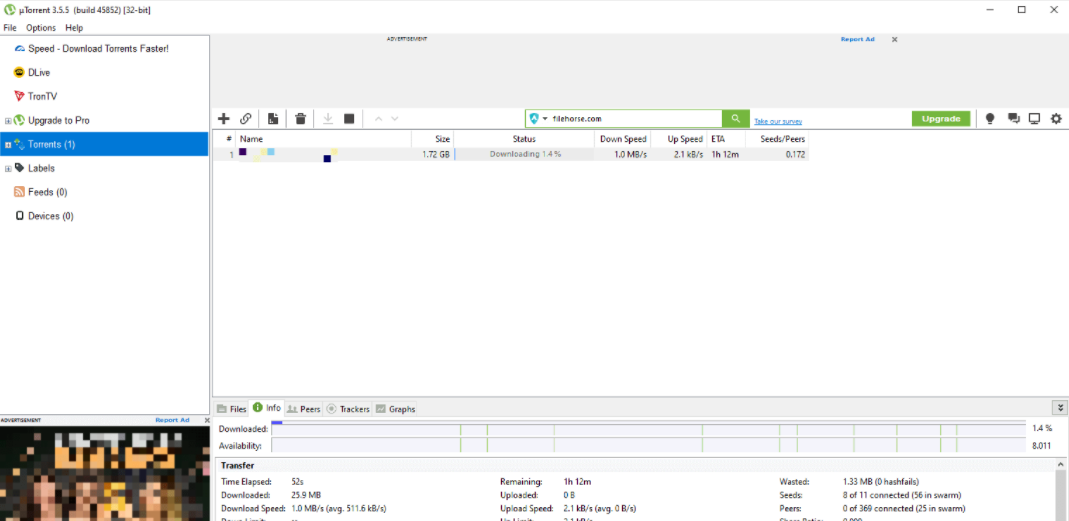Click Report Ad on the top banner
Image resolution: width=1069 pixels, height=521 pixels.
[857, 40]
